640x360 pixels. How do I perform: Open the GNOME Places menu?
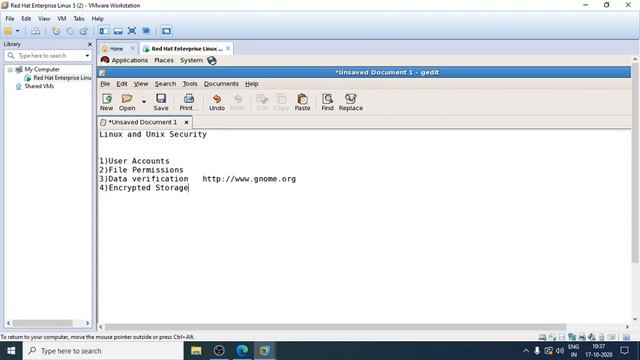(164, 60)
